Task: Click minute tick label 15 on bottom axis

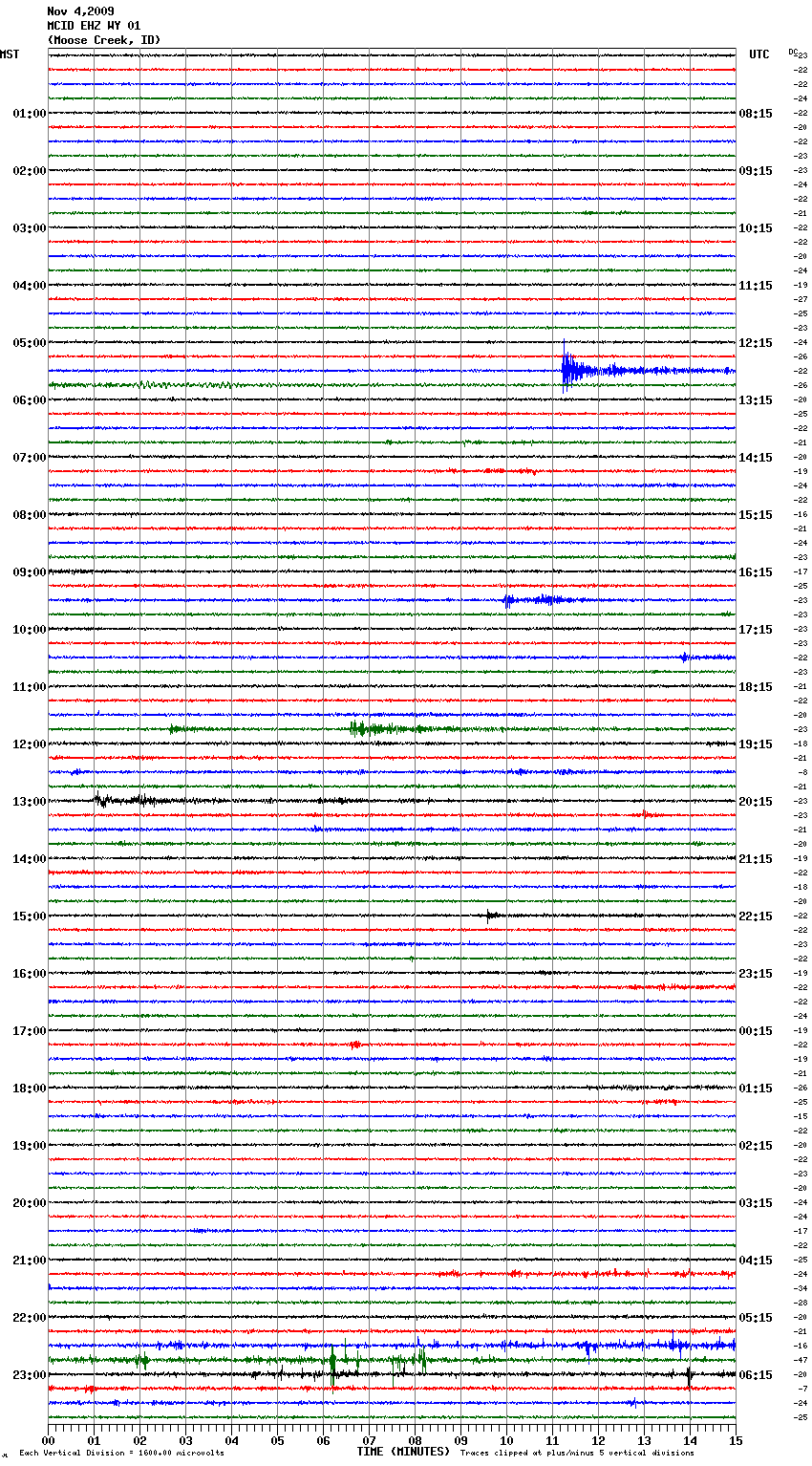Action: [736, 1440]
